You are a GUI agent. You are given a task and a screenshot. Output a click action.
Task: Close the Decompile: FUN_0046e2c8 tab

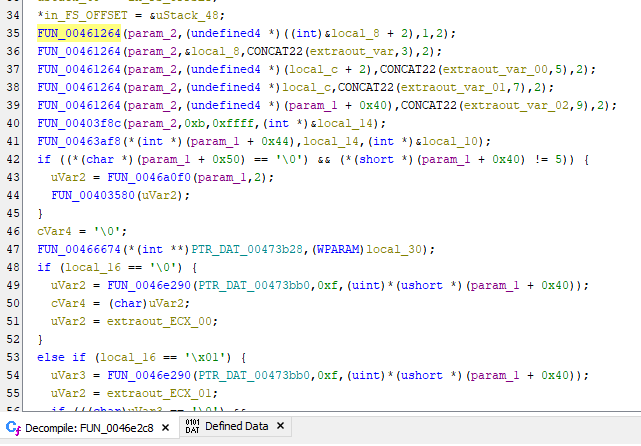click(x=167, y=427)
